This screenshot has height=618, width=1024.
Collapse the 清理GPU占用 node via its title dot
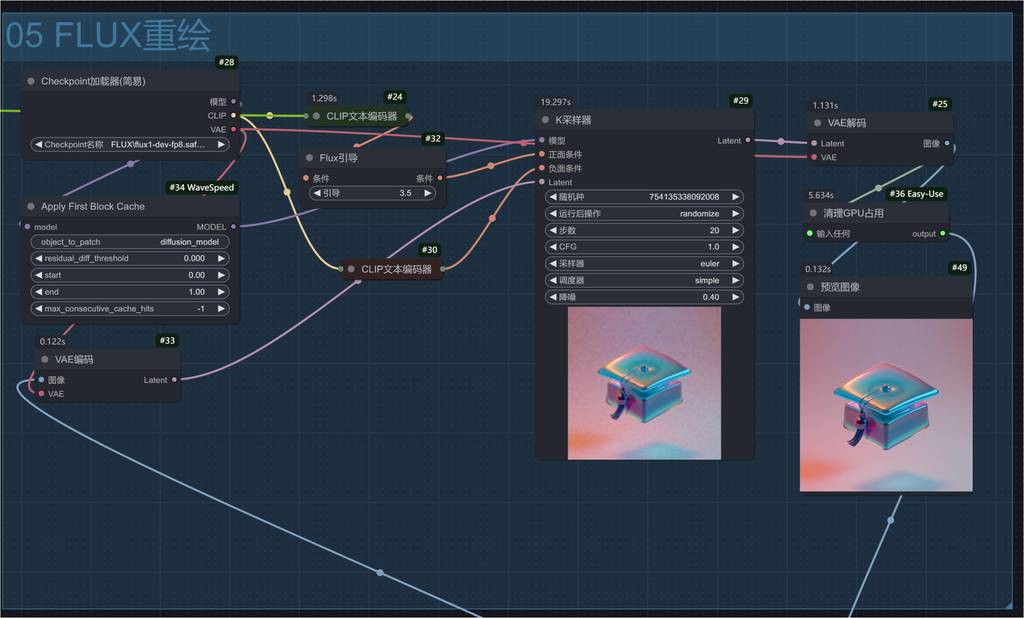tap(813, 213)
